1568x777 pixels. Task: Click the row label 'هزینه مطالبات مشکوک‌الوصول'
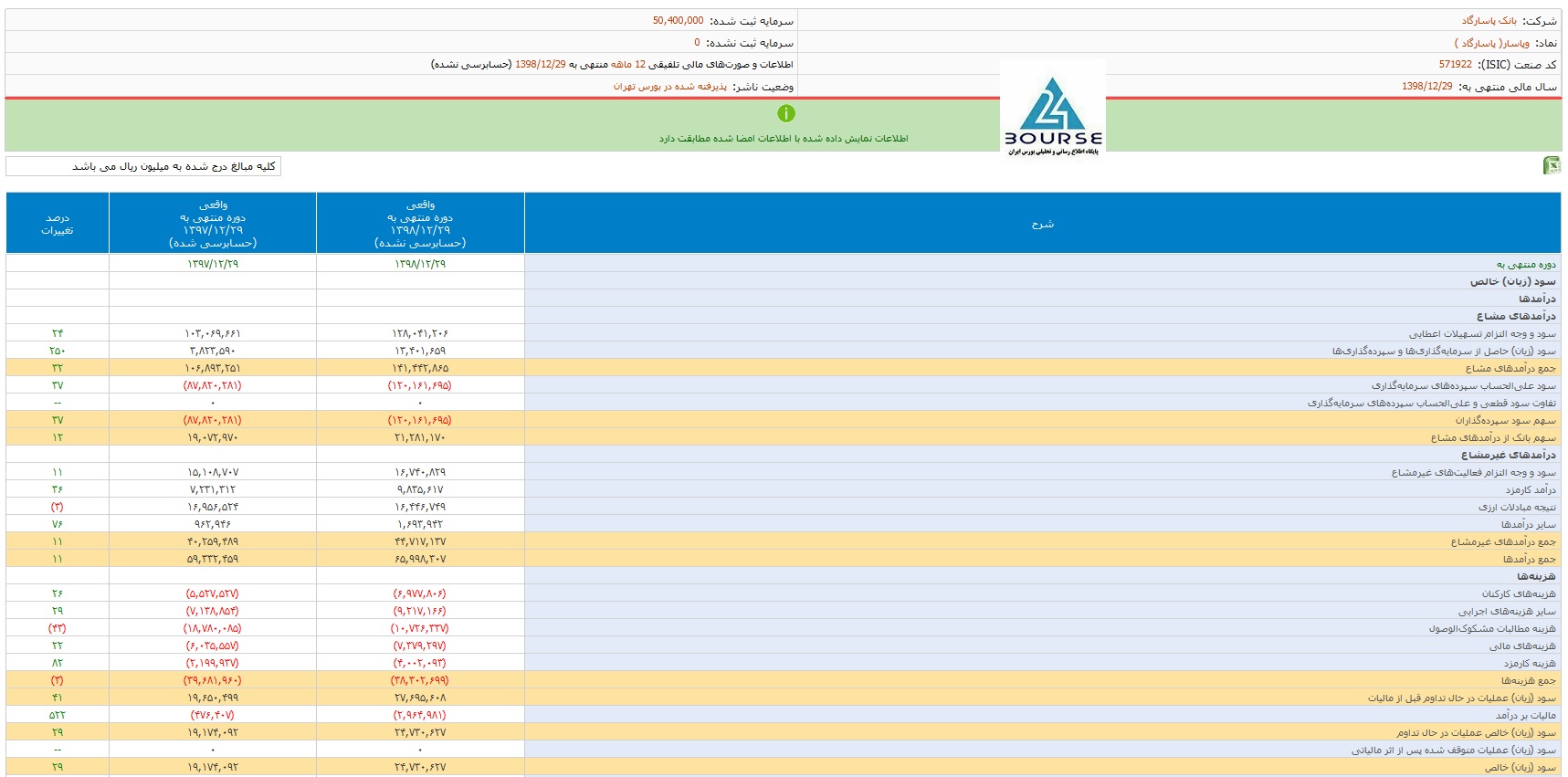[1492, 628]
